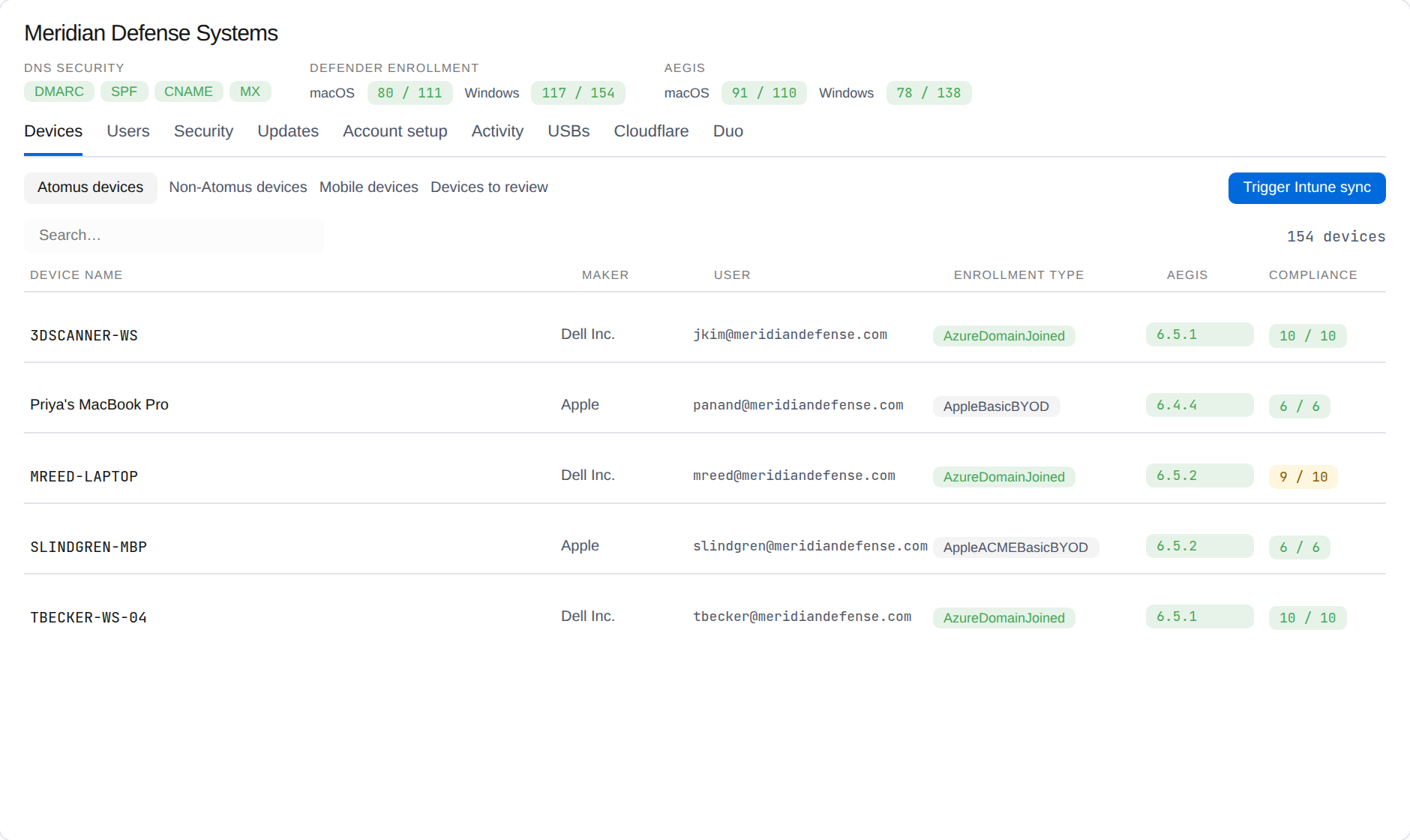Click the 9 / 10 compliance badge
1410x840 pixels.
(x=1303, y=477)
